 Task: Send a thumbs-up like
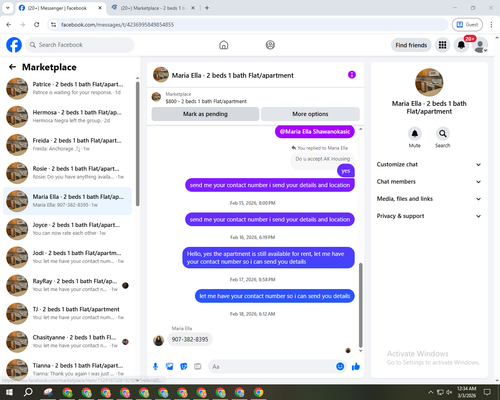356,367
